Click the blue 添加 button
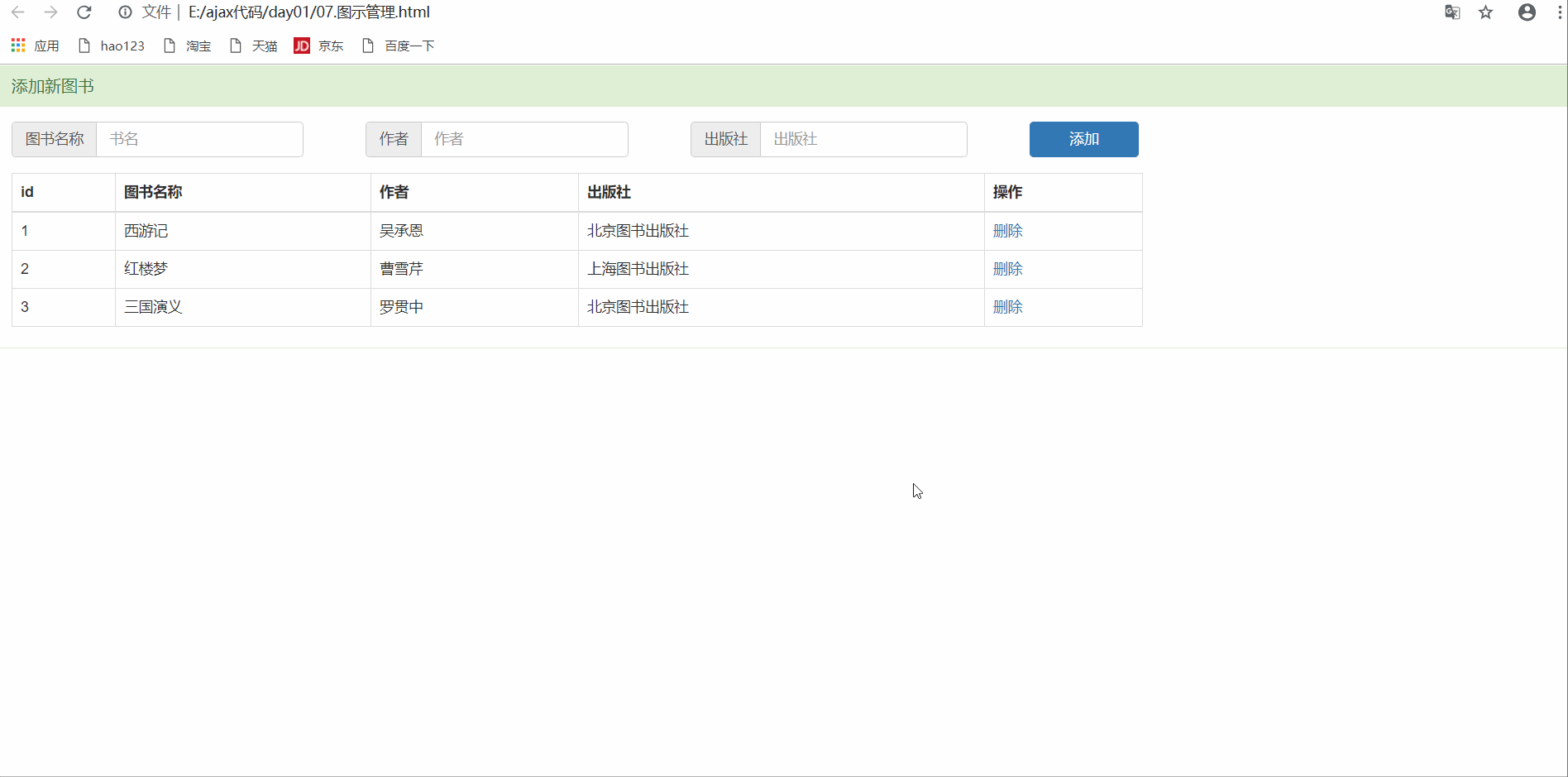1568x777 pixels. 1084,139
